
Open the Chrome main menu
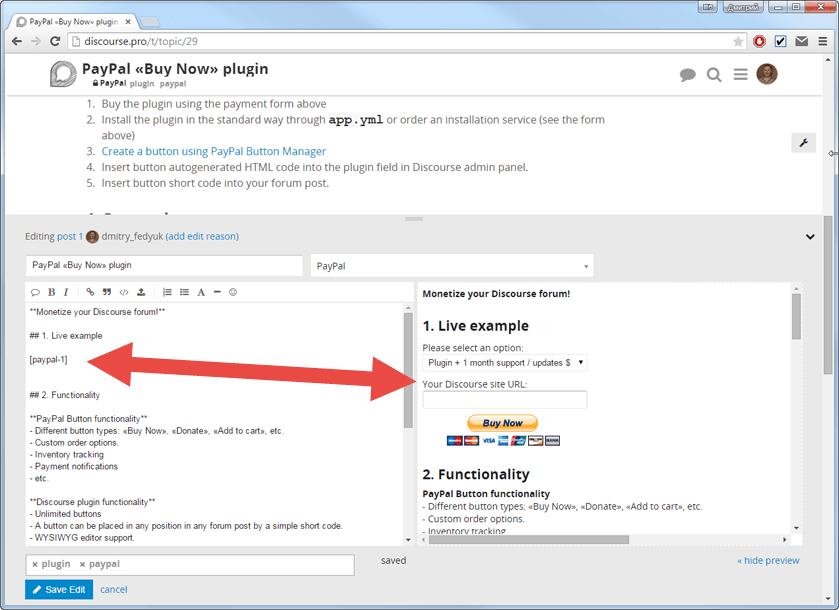coord(823,41)
